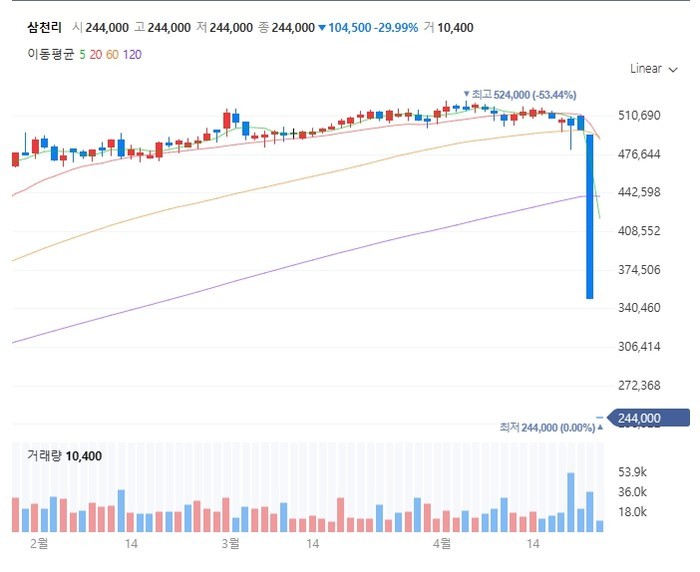Open the Linear scale dropdown

pyautogui.click(x=652, y=69)
